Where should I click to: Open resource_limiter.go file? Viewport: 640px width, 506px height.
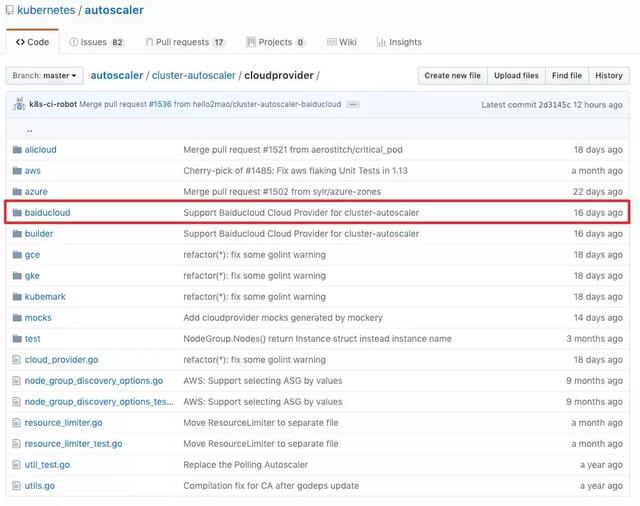63,423
